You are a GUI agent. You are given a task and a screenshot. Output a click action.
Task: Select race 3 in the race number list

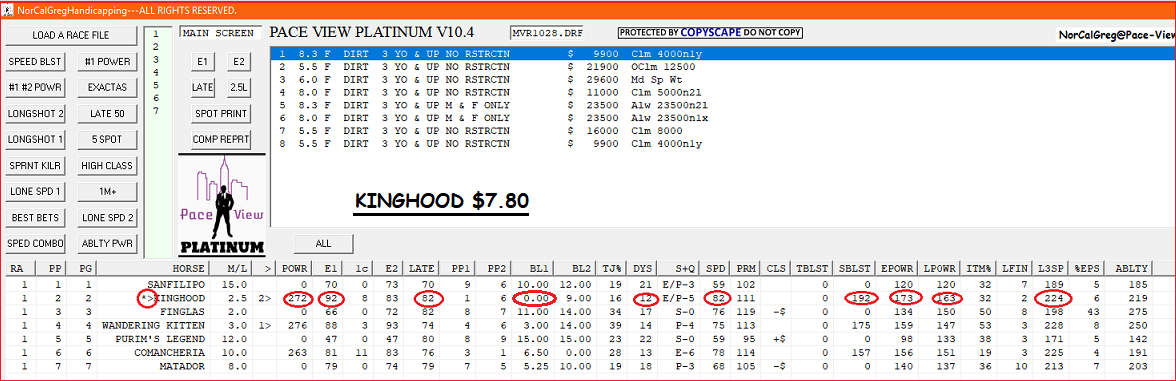(155, 59)
